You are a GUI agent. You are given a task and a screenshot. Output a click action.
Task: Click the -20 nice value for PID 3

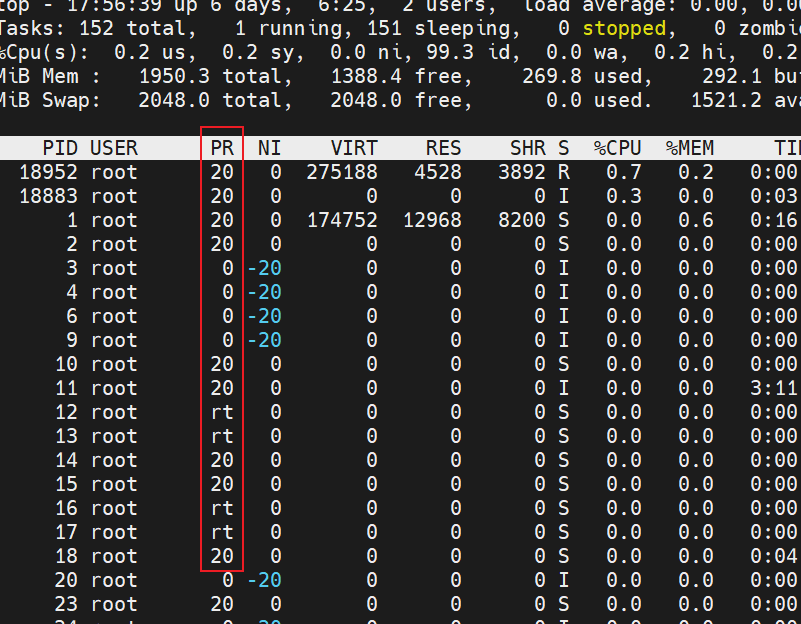click(263, 268)
